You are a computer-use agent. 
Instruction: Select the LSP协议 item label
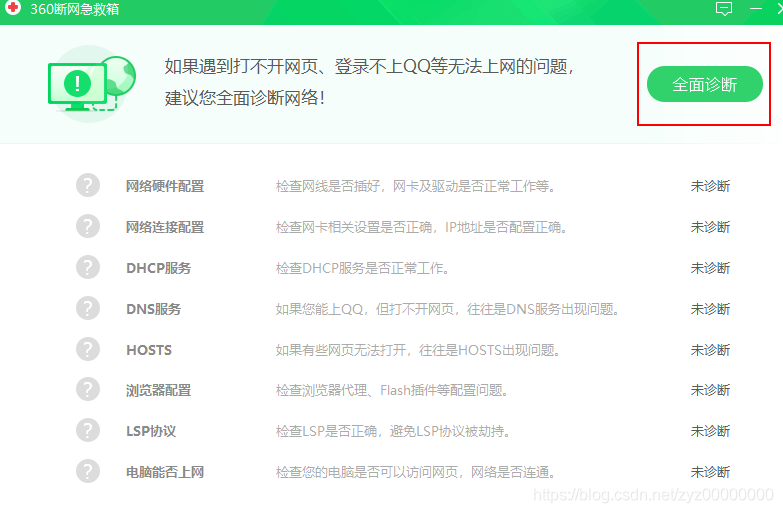[151, 431]
